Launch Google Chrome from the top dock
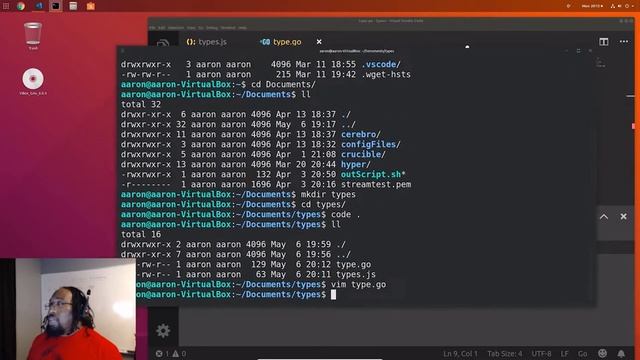The height and width of the screenshot is (360, 640). tap(20, 6)
